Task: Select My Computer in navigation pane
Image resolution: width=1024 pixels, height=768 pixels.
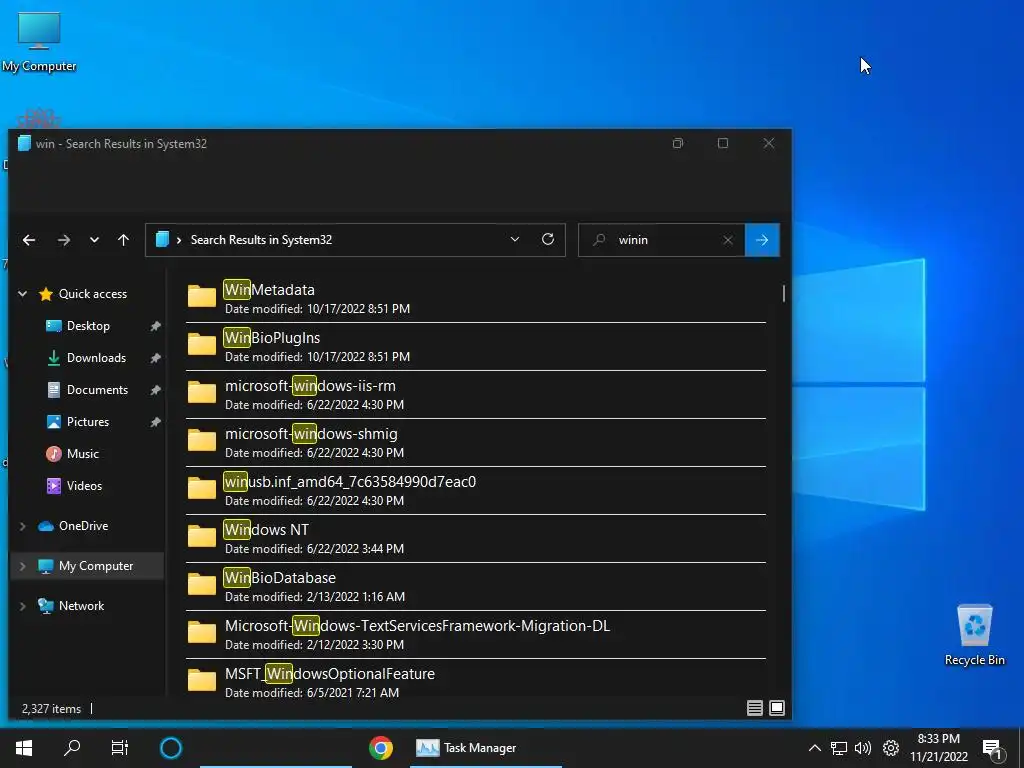Action: click(x=95, y=566)
